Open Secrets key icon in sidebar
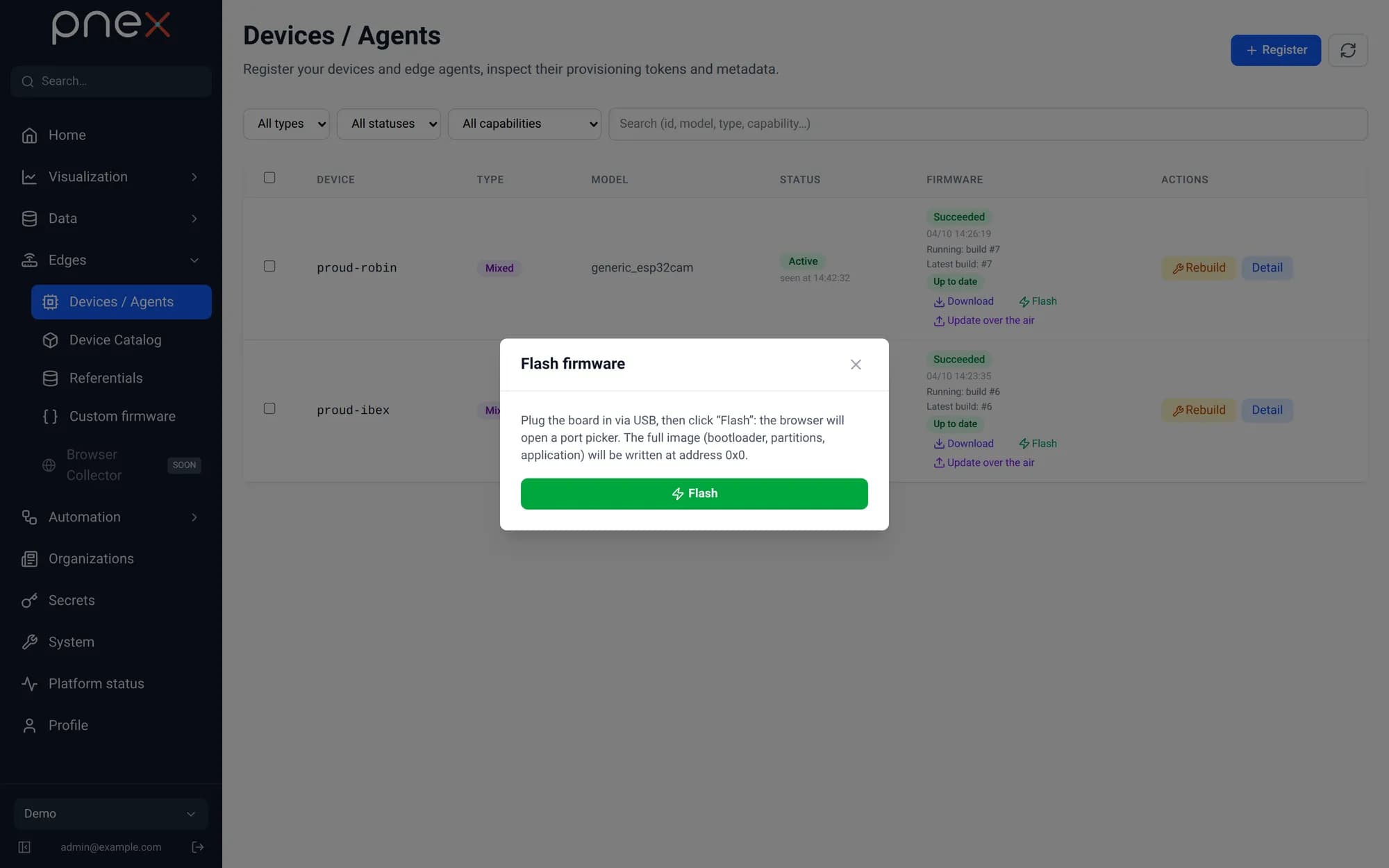This screenshot has height=868, width=1389. coord(29,601)
